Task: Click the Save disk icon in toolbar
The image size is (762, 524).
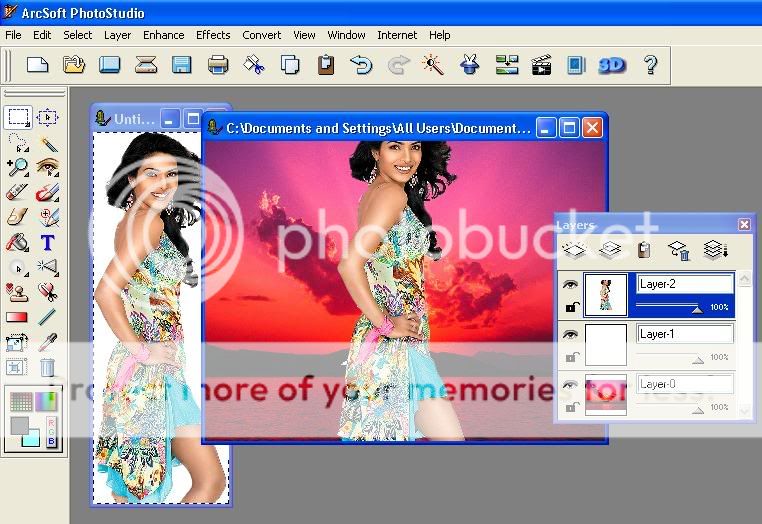Action: click(x=181, y=65)
